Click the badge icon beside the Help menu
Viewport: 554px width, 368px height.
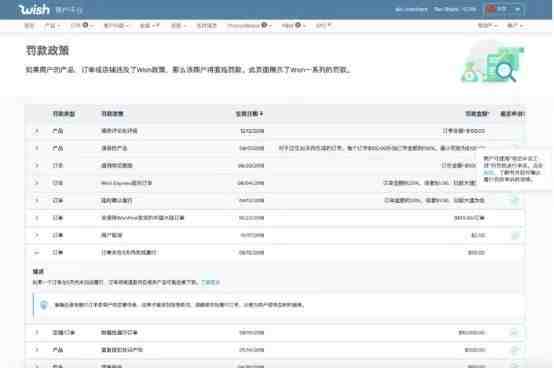pos(298,25)
